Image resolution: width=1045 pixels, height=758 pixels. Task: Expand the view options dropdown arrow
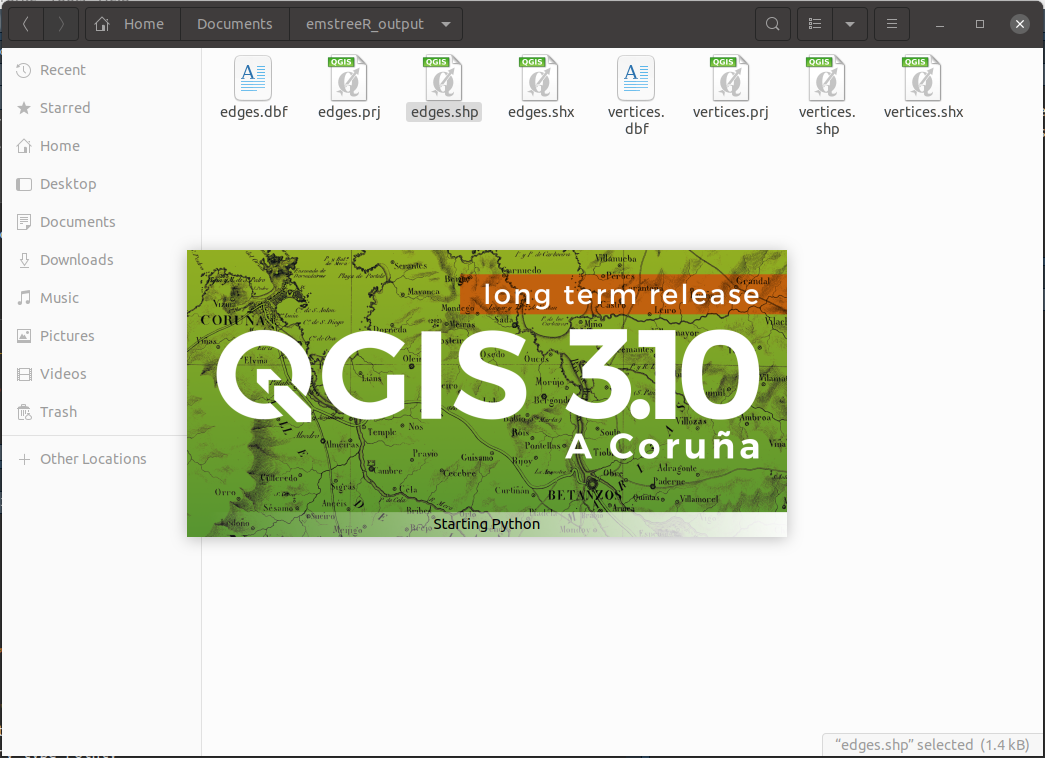pos(850,24)
